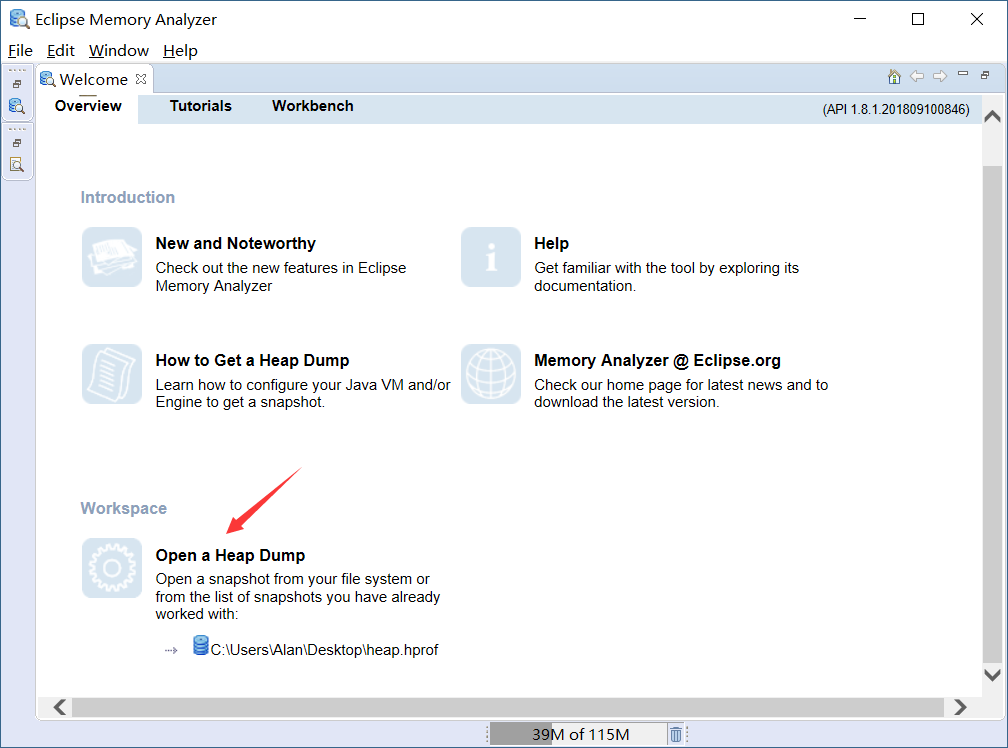Open the inspector sidebar magnifier icon
Screen dimensions: 1008x748
coord(17,165)
